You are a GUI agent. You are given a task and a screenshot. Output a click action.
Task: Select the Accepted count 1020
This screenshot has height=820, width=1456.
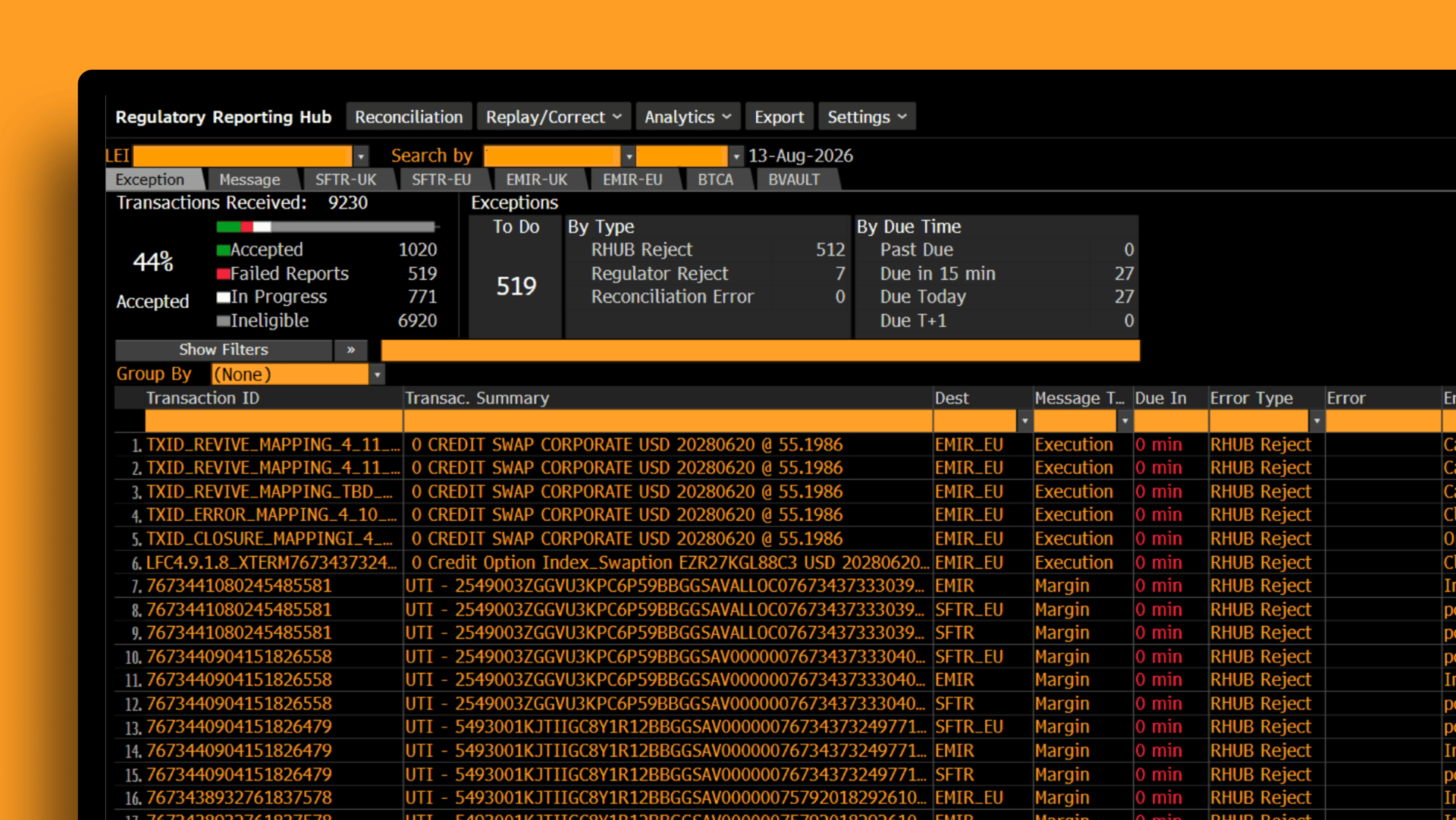[x=418, y=250]
